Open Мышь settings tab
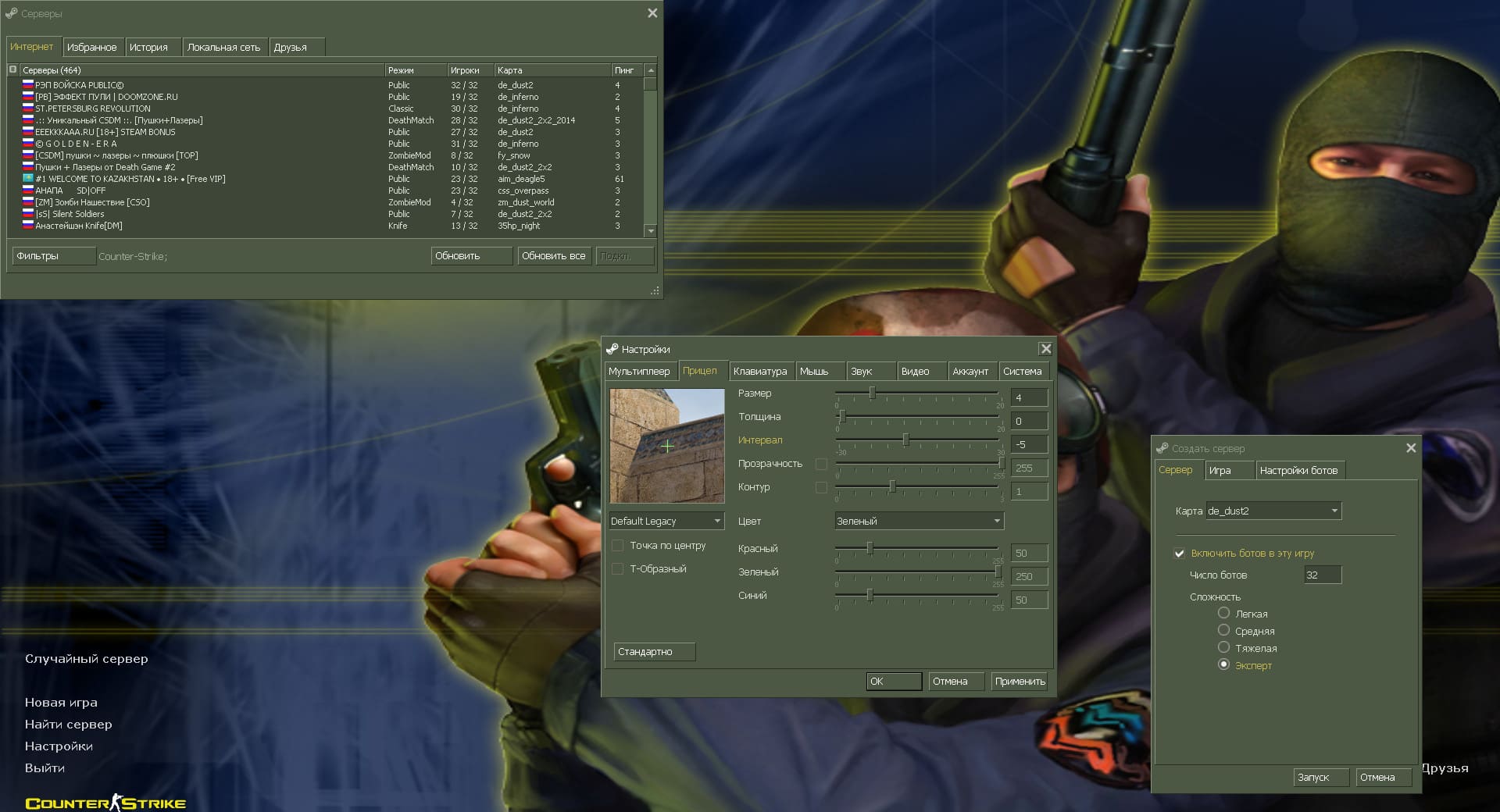This screenshot has width=1500, height=812. click(820, 372)
